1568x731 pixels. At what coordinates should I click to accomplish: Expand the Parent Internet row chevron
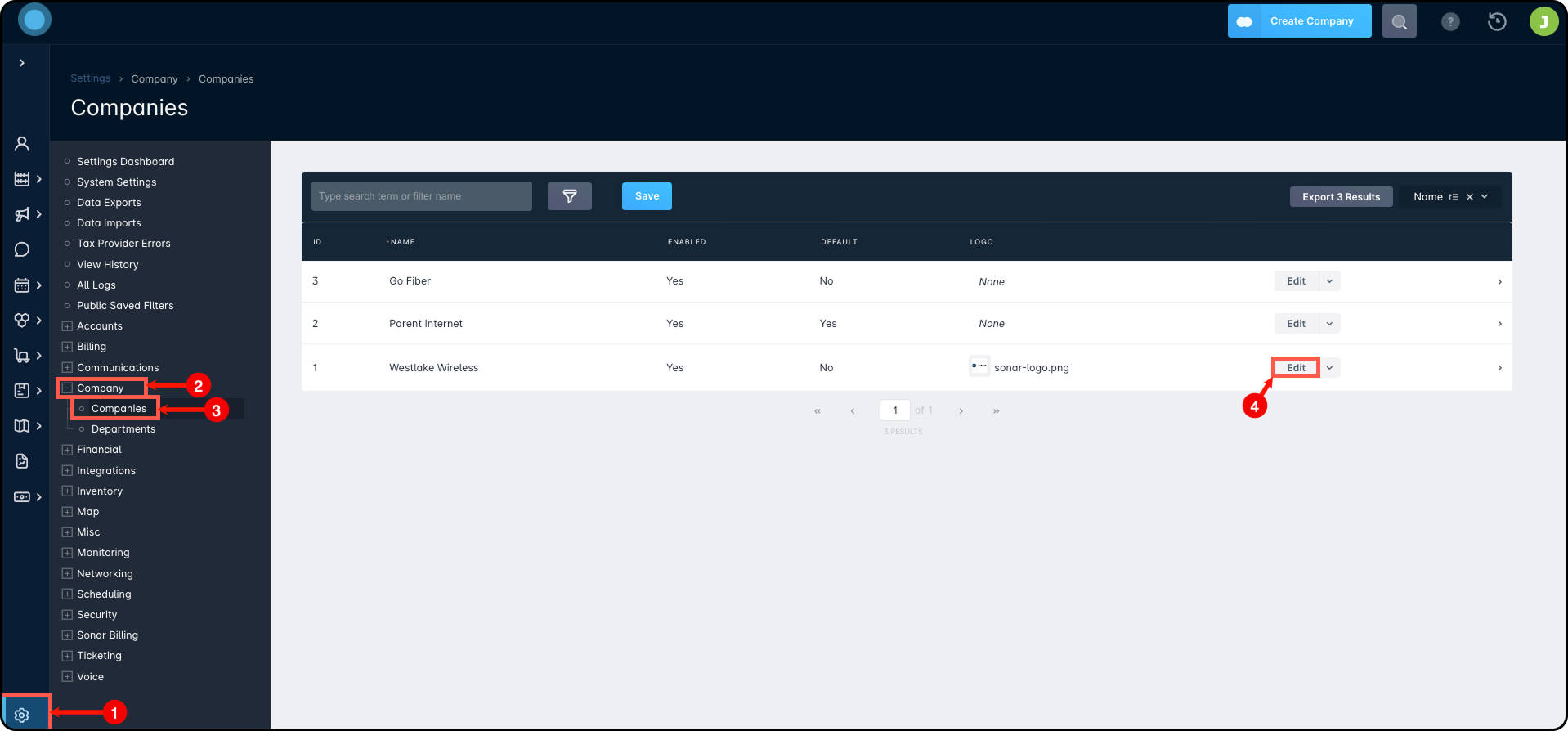[1499, 324]
